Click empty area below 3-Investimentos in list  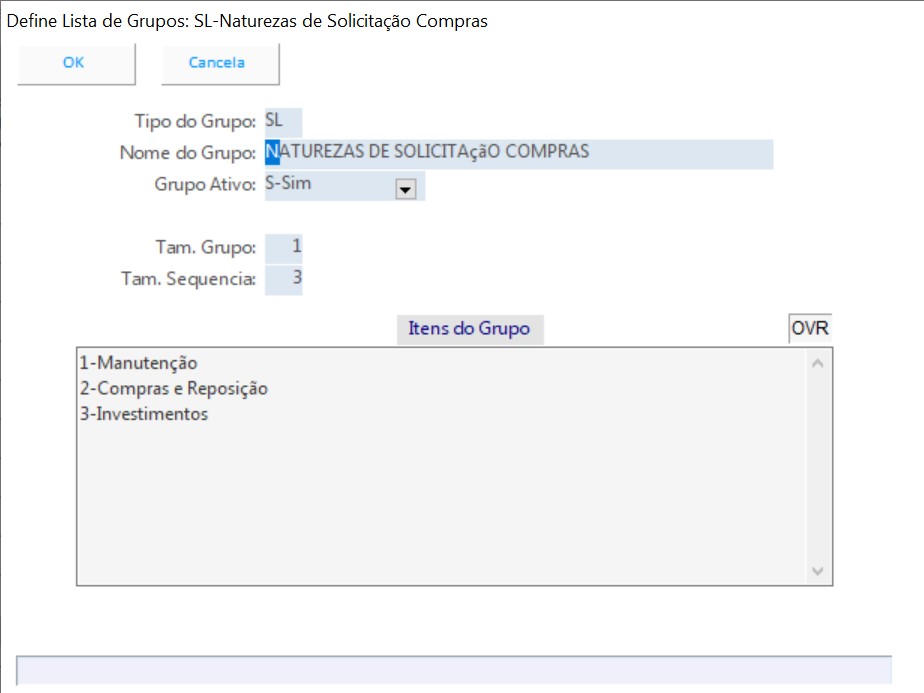click(440, 500)
